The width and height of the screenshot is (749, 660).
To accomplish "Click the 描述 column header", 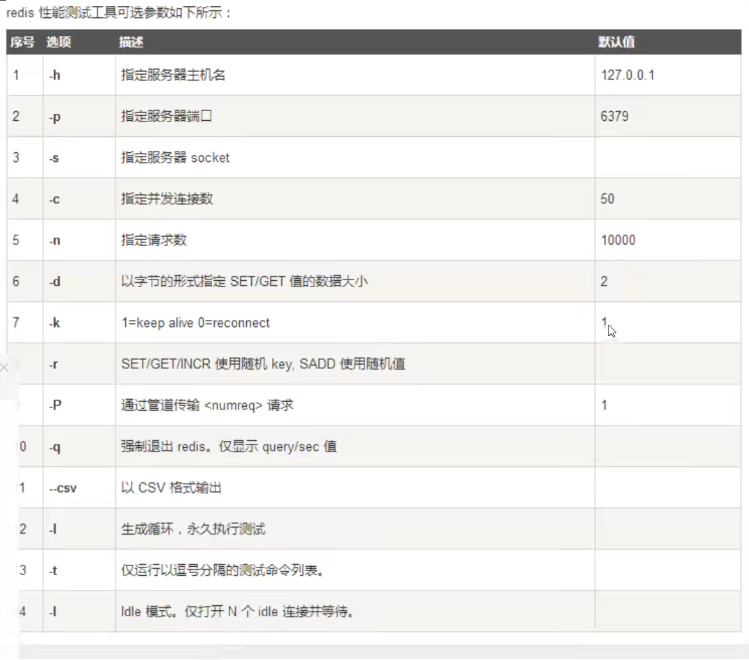I will click(x=131, y=42).
